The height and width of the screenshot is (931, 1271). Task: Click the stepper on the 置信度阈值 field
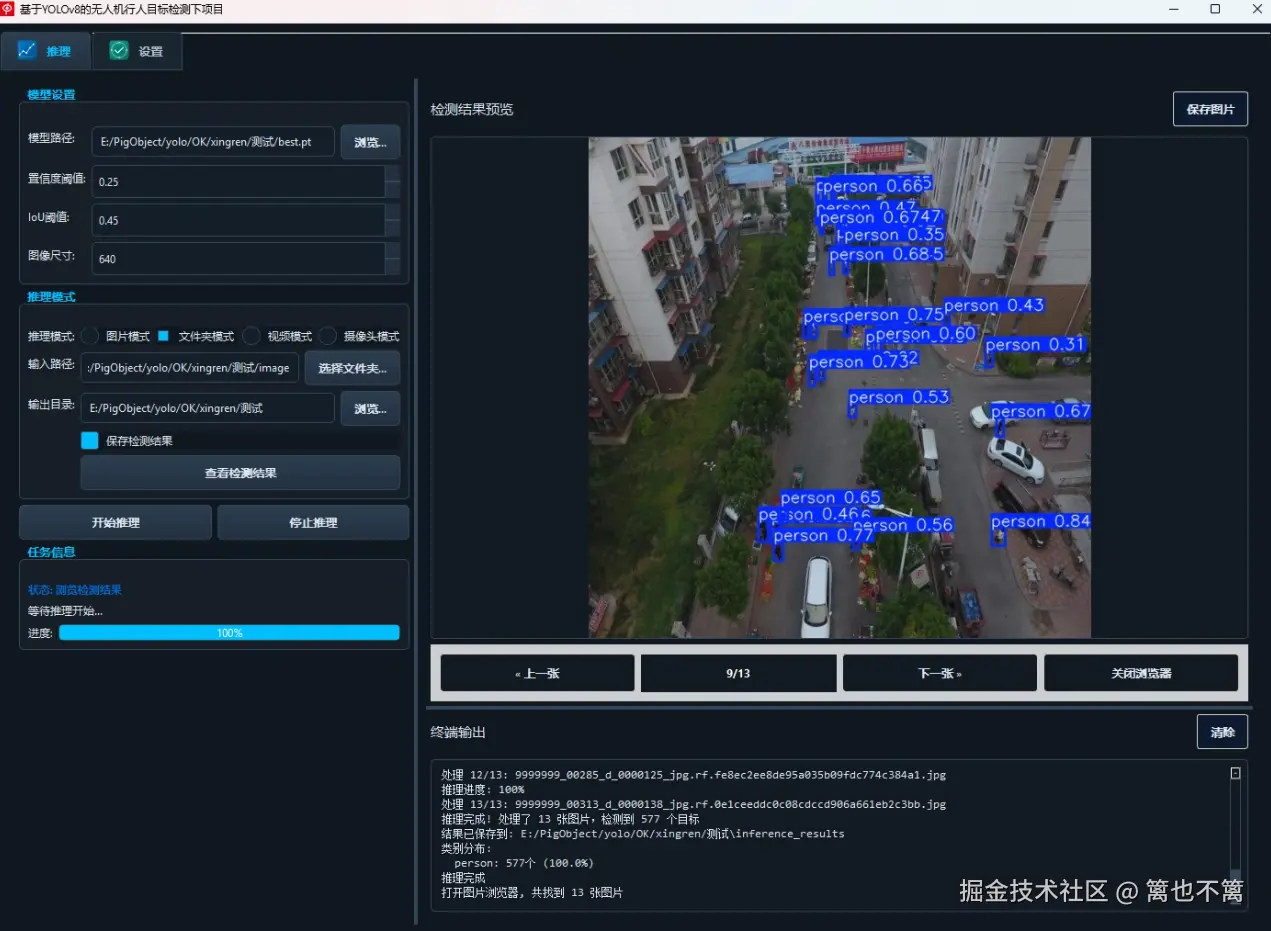(x=394, y=182)
